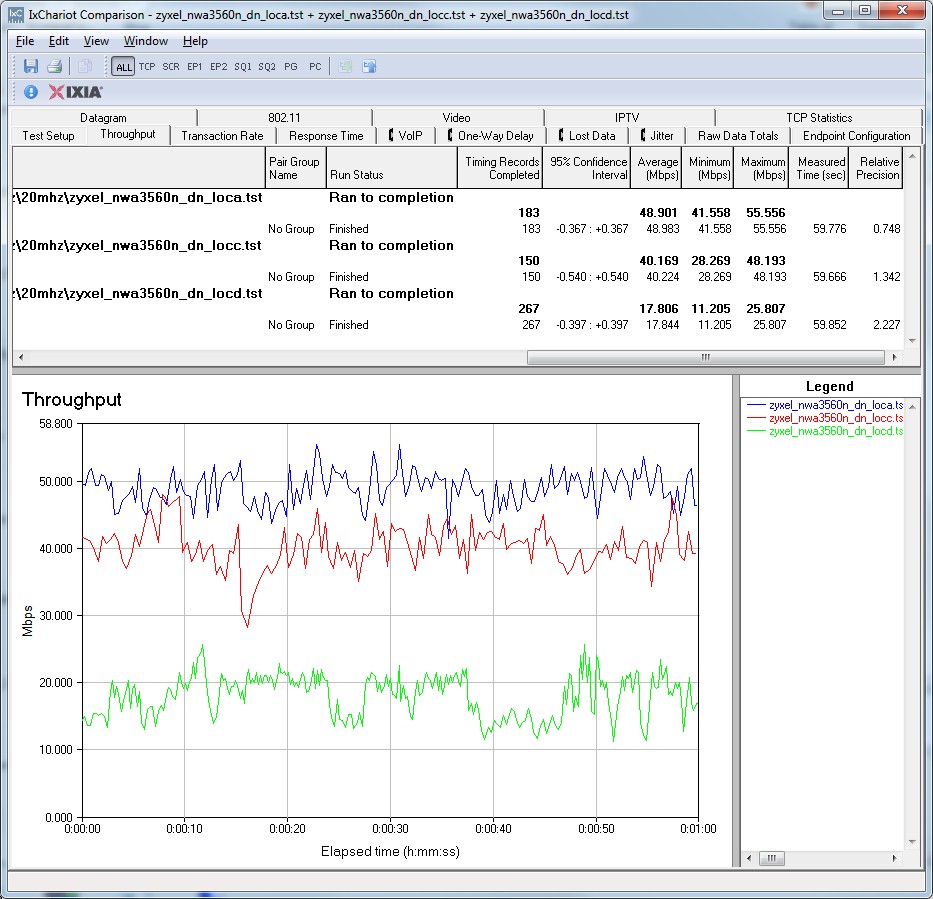Click the Maximum (Mbps) column header
This screenshot has height=899, width=933.
[761, 168]
